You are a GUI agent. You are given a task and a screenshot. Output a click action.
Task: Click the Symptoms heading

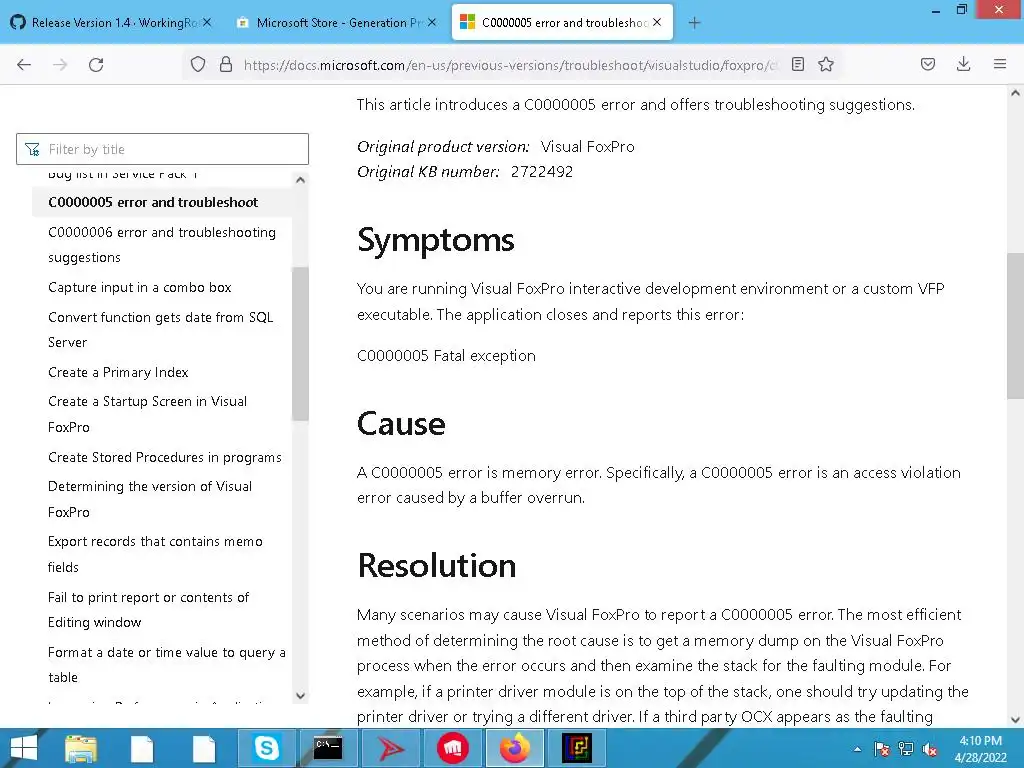coord(436,240)
